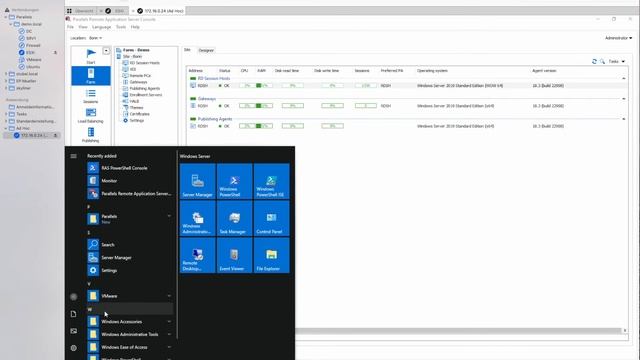Click the Operating system column header
The image size is (640, 360).
coord(432,71)
